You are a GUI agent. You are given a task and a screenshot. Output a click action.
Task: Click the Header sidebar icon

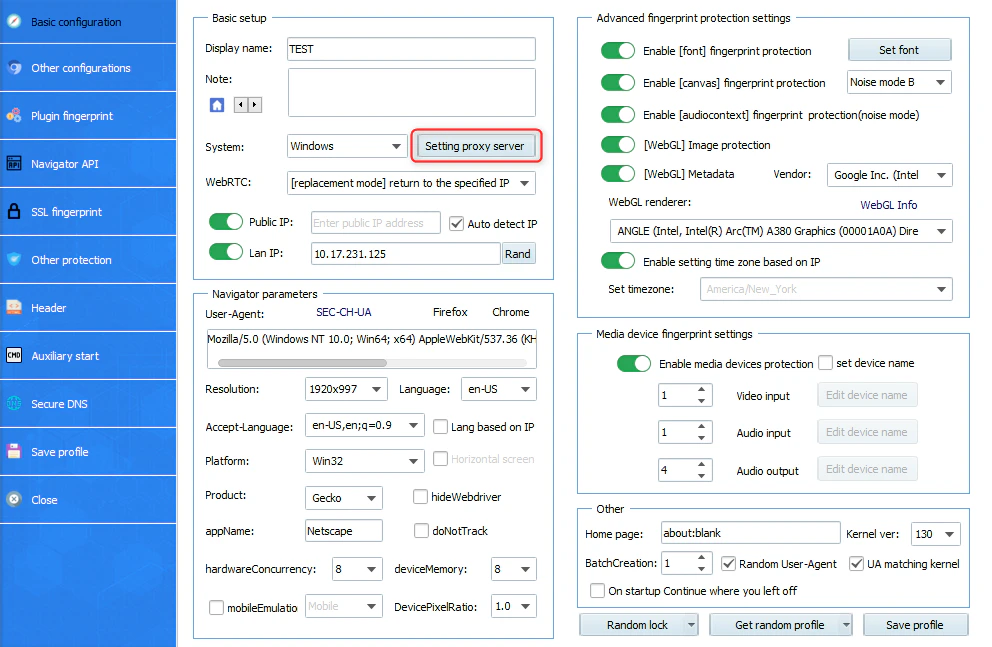[14, 307]
